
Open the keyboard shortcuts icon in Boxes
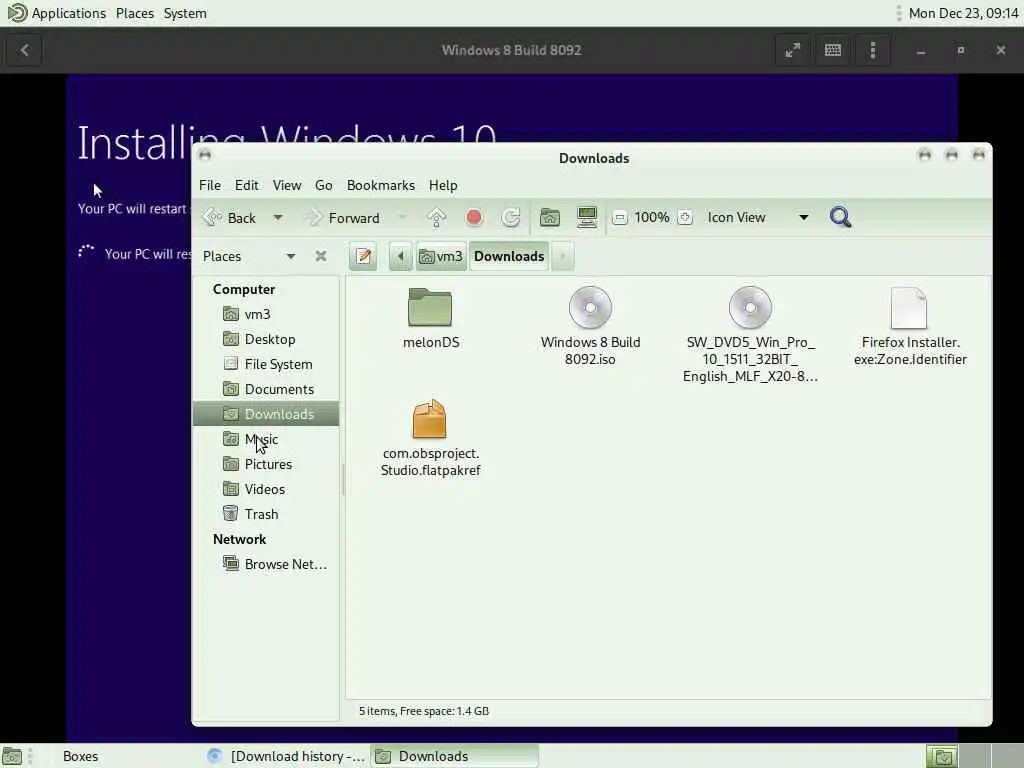pos(833,50)
